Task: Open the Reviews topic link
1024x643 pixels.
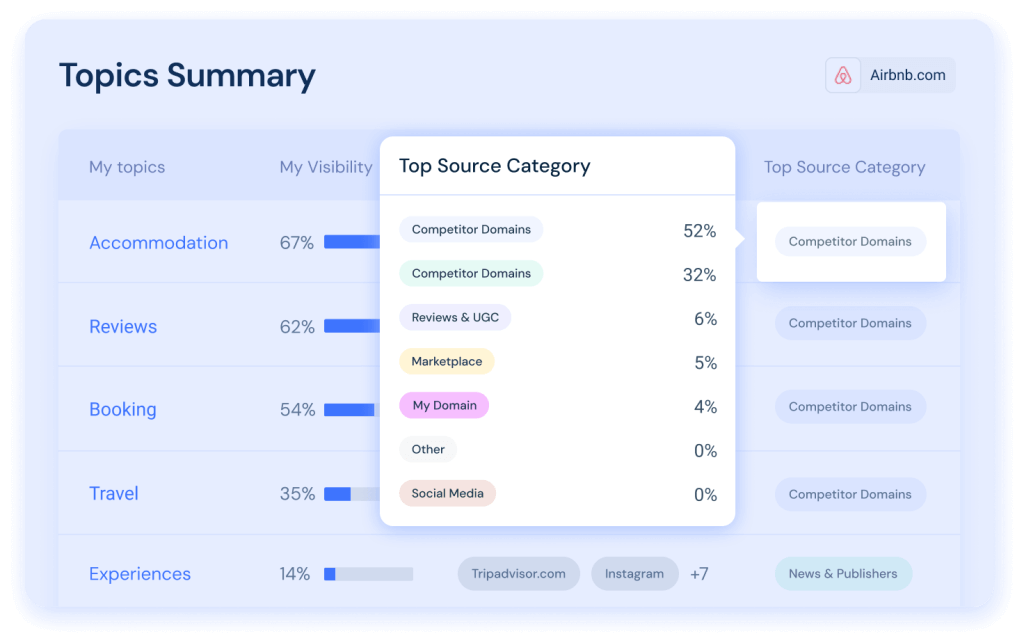Action: click(123, 327)
